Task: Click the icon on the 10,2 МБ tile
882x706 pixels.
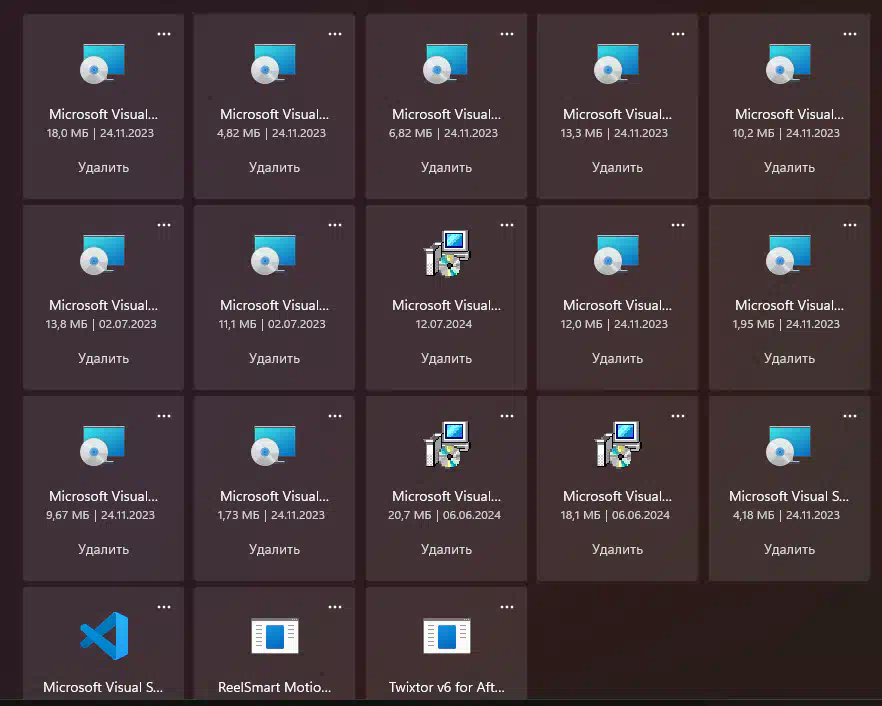Action: click(789, 64)
